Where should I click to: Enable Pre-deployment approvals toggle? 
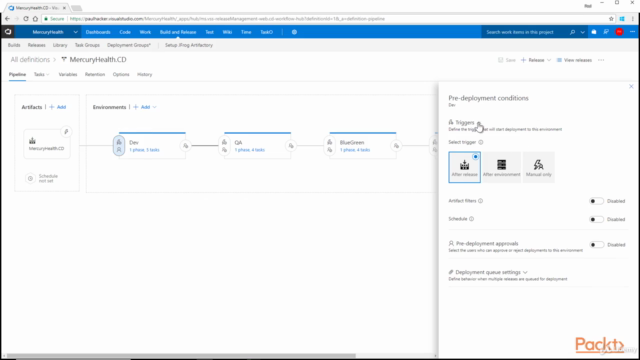(x=596, y=244)
